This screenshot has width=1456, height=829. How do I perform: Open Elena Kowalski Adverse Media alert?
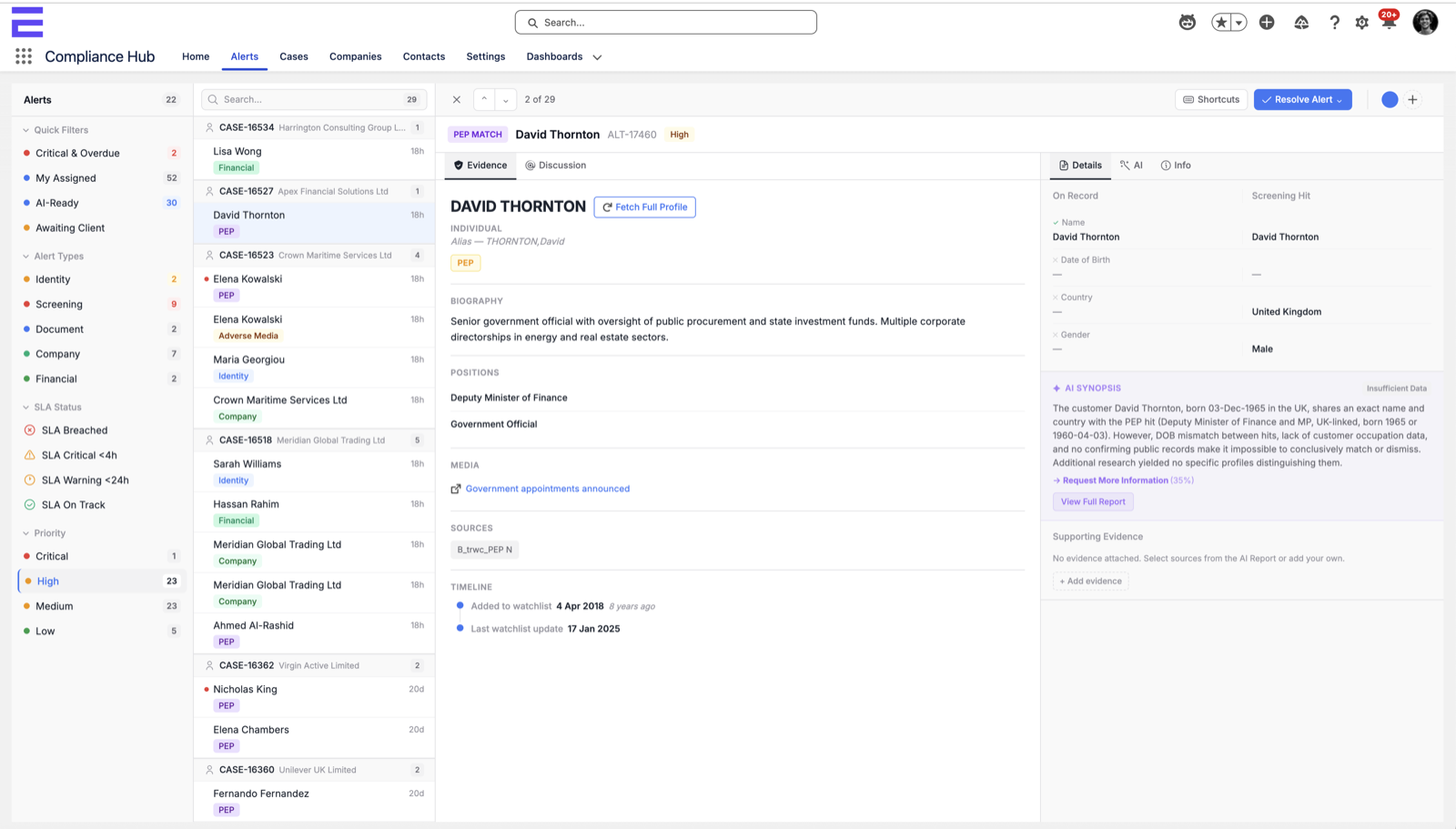coord(314,328)
